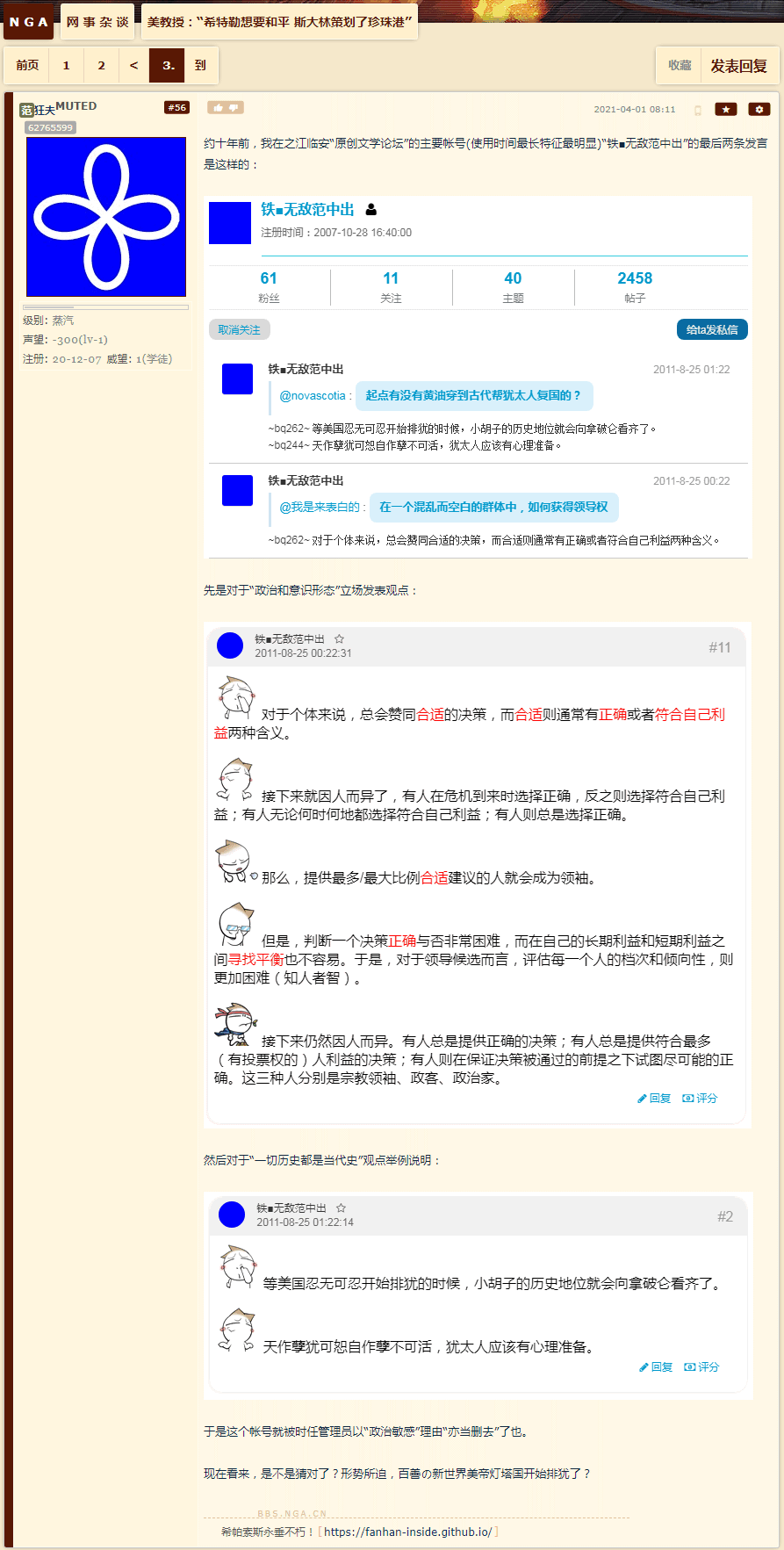Image resolution: width=784 pixels, height=1550 pixels.
Task: Go to page 2 of the thread
Action: [x=101, y=65]
